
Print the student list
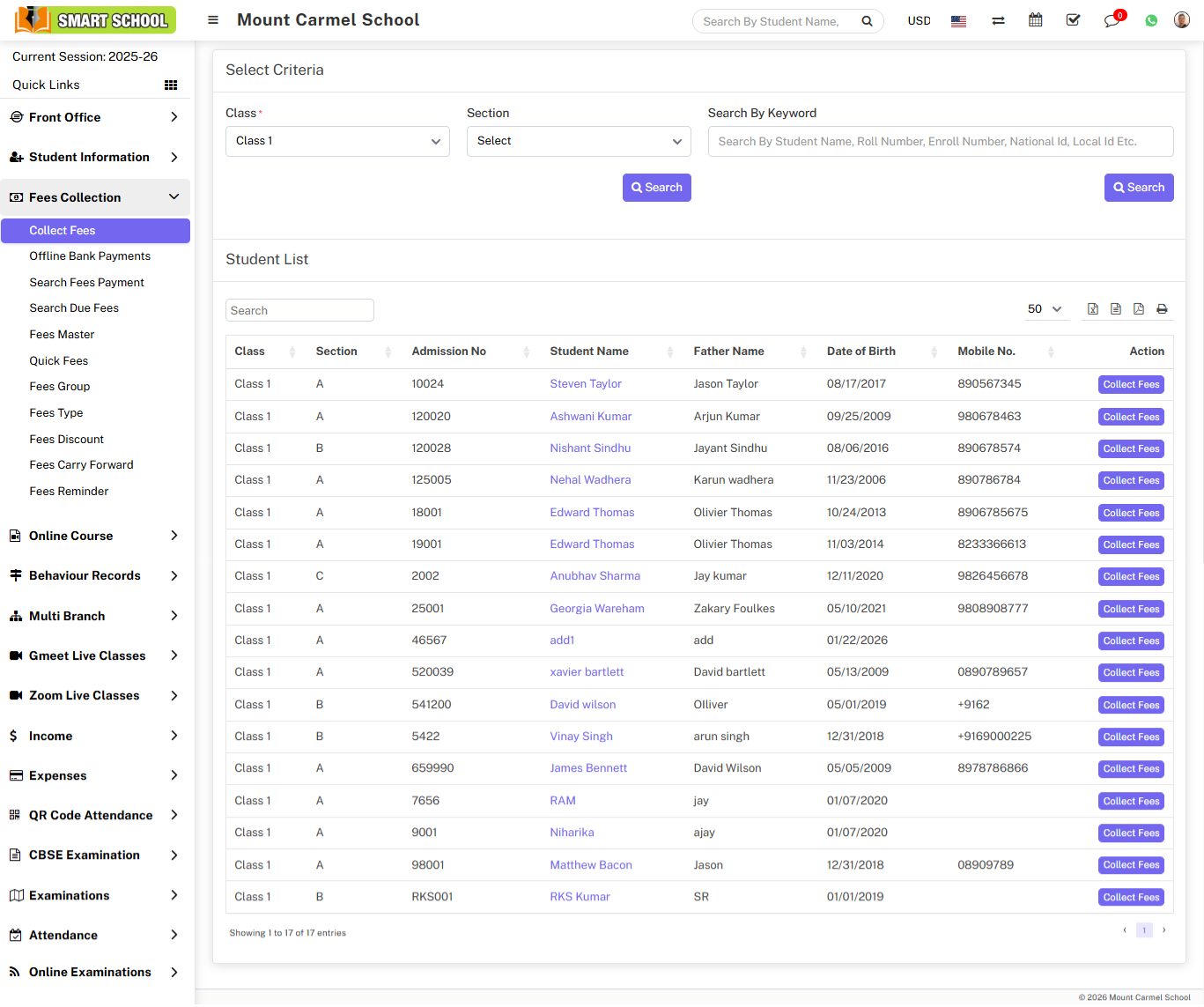(x=1162, y=309)
